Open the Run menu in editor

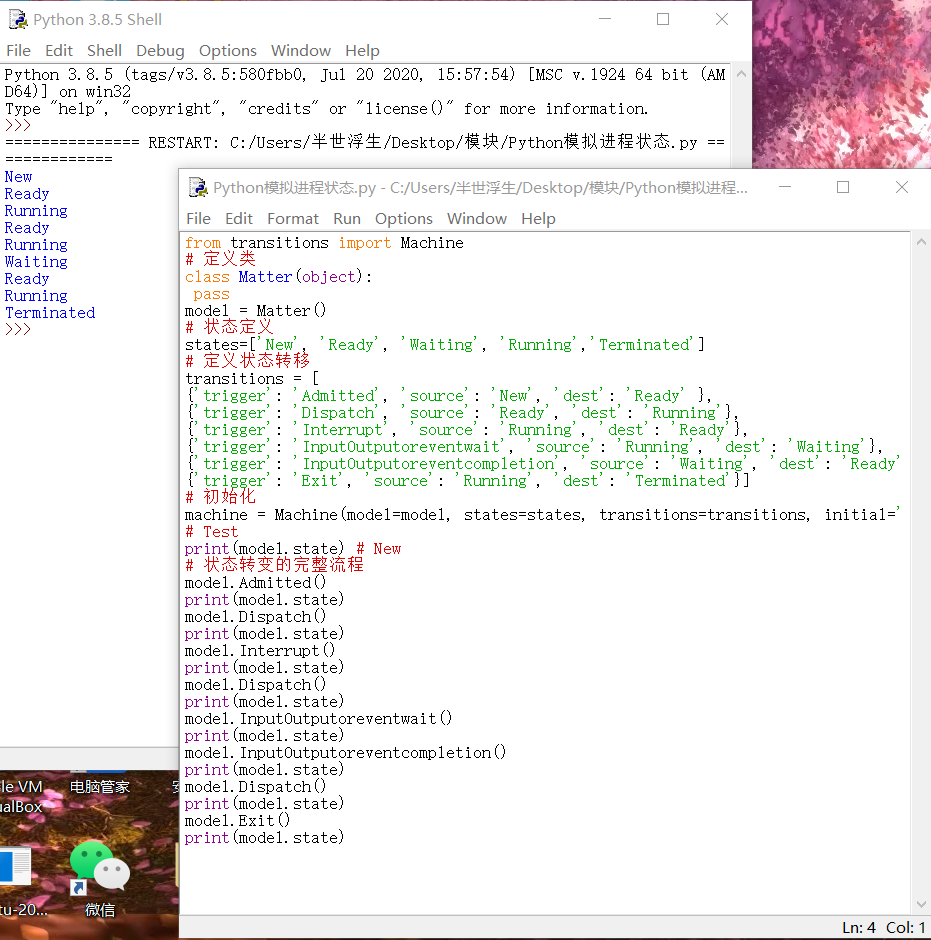347,218
